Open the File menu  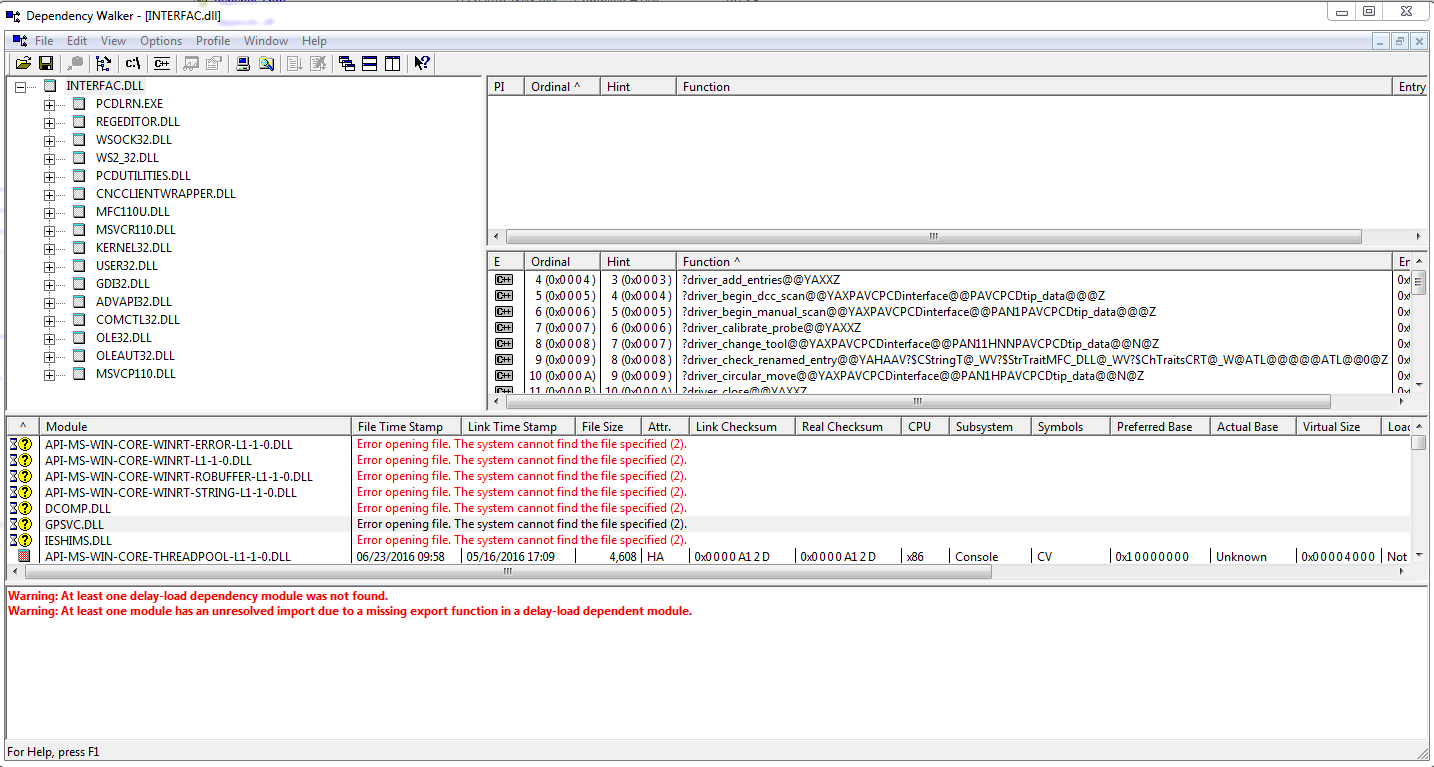44,41
